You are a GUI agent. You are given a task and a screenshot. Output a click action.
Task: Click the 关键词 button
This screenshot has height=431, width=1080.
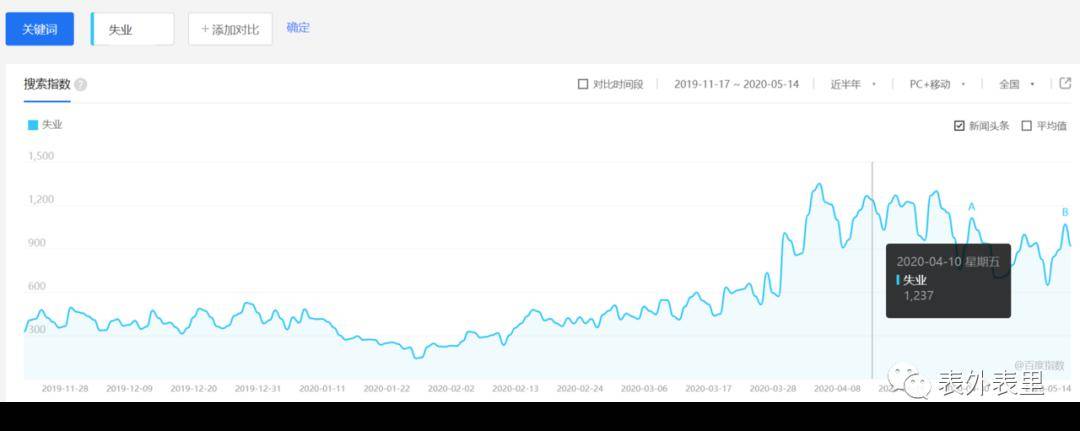click(x=40, y=30)
